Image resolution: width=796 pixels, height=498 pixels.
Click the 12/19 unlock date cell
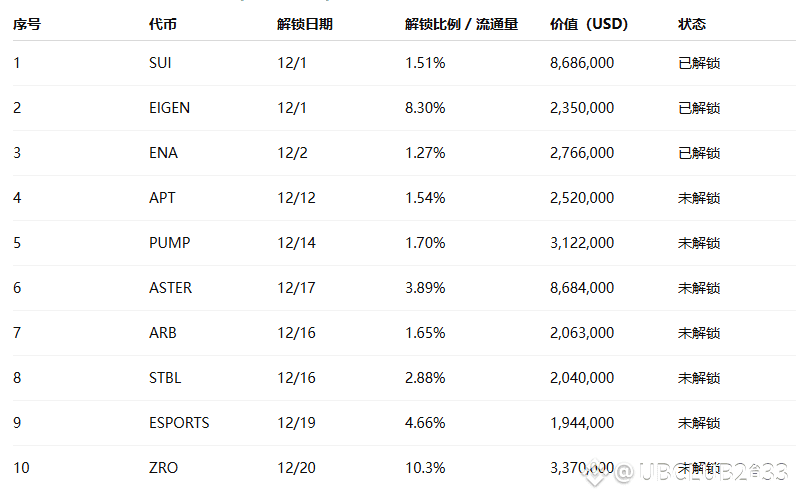(296, 423)
